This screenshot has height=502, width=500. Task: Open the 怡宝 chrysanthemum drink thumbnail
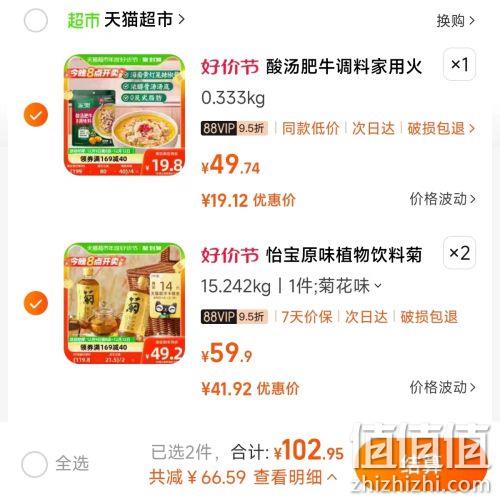tap(124, 303)
